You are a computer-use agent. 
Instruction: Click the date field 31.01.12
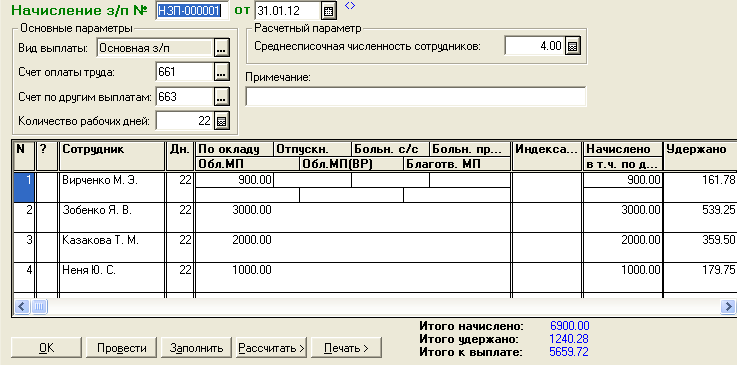coord(288,10)
